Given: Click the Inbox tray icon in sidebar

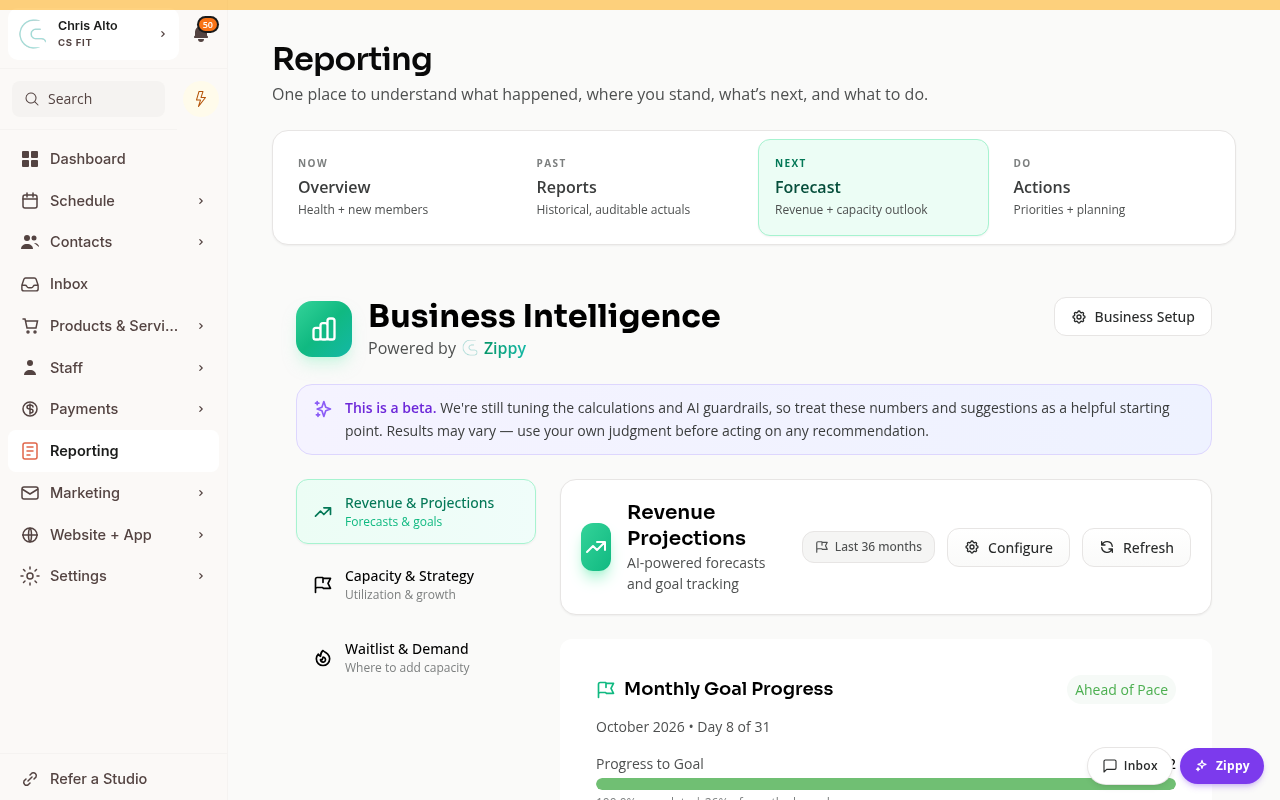Looking at the screenshot, I should pos(30,284).
